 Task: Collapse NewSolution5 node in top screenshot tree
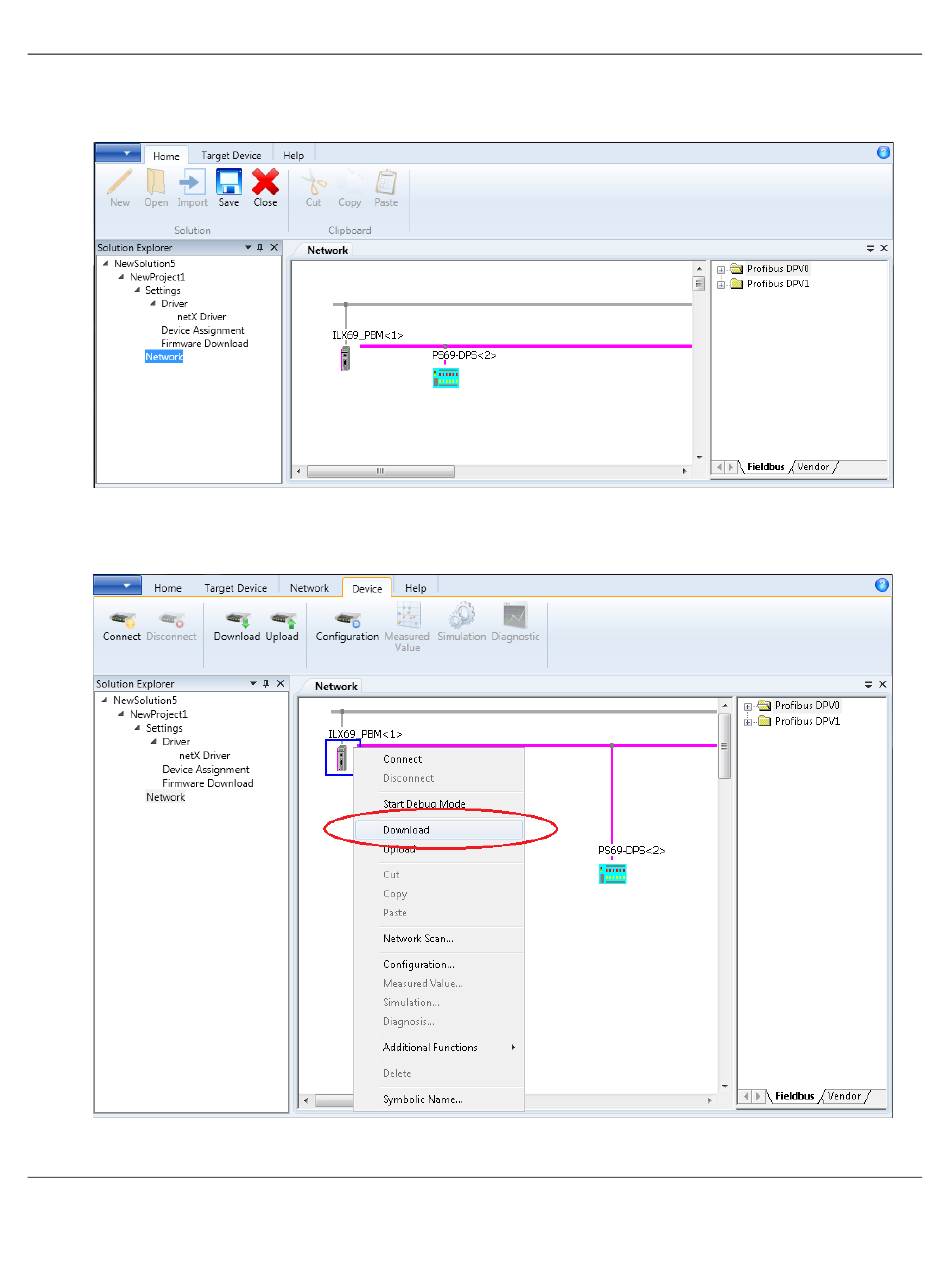(105, 264)
